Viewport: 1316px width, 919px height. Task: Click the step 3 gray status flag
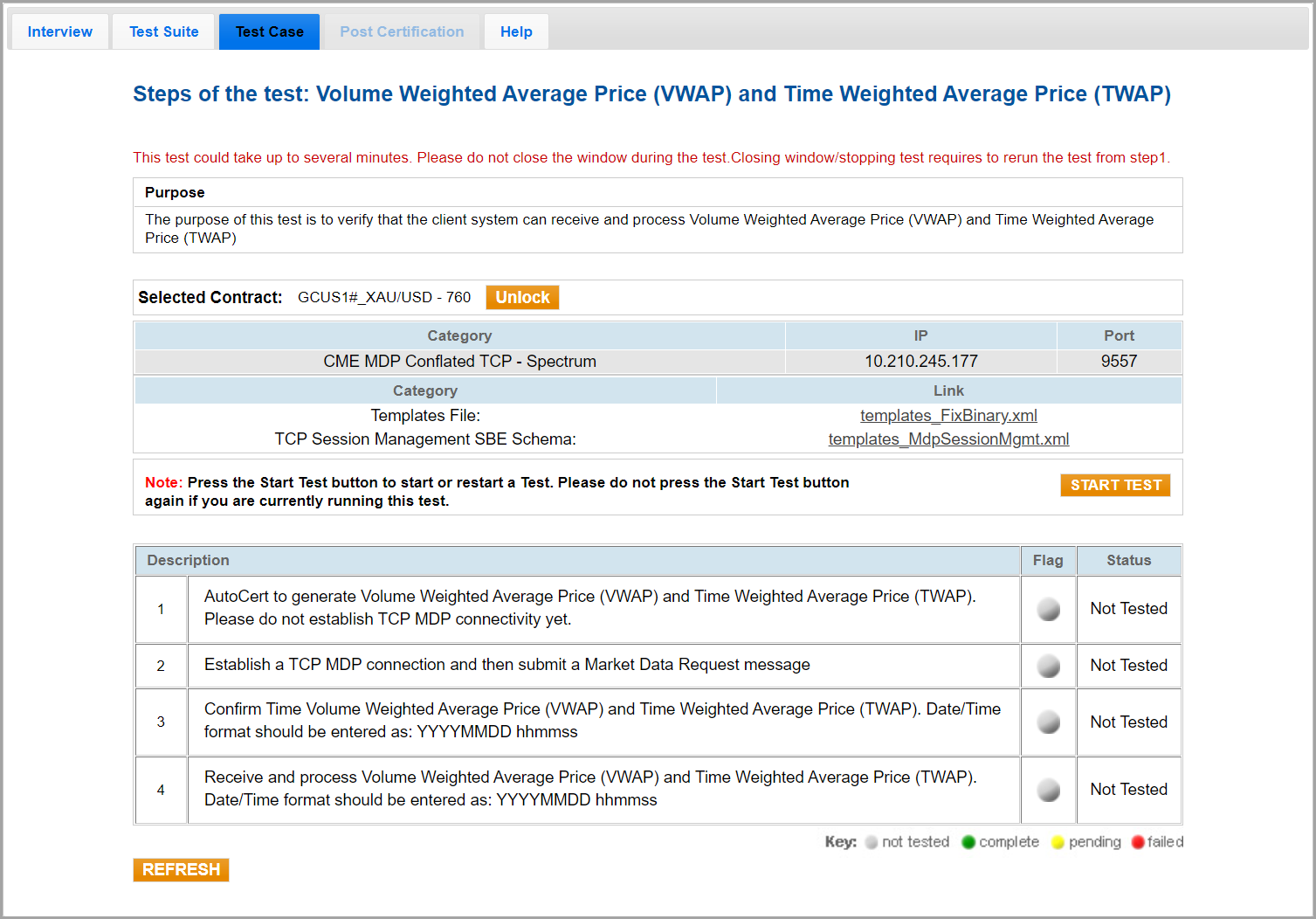1048,722
